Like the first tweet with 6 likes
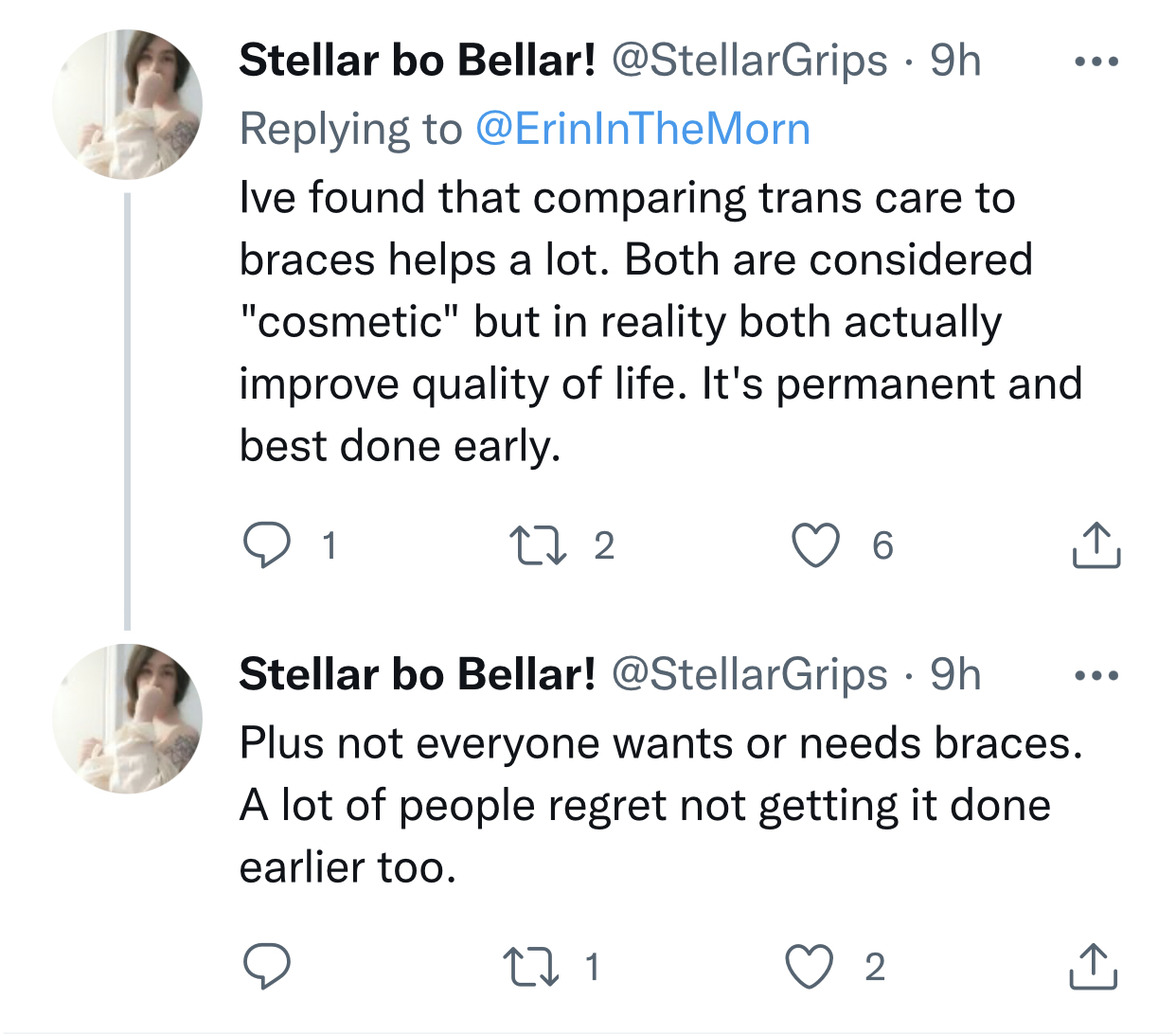 tap(815, 545)
